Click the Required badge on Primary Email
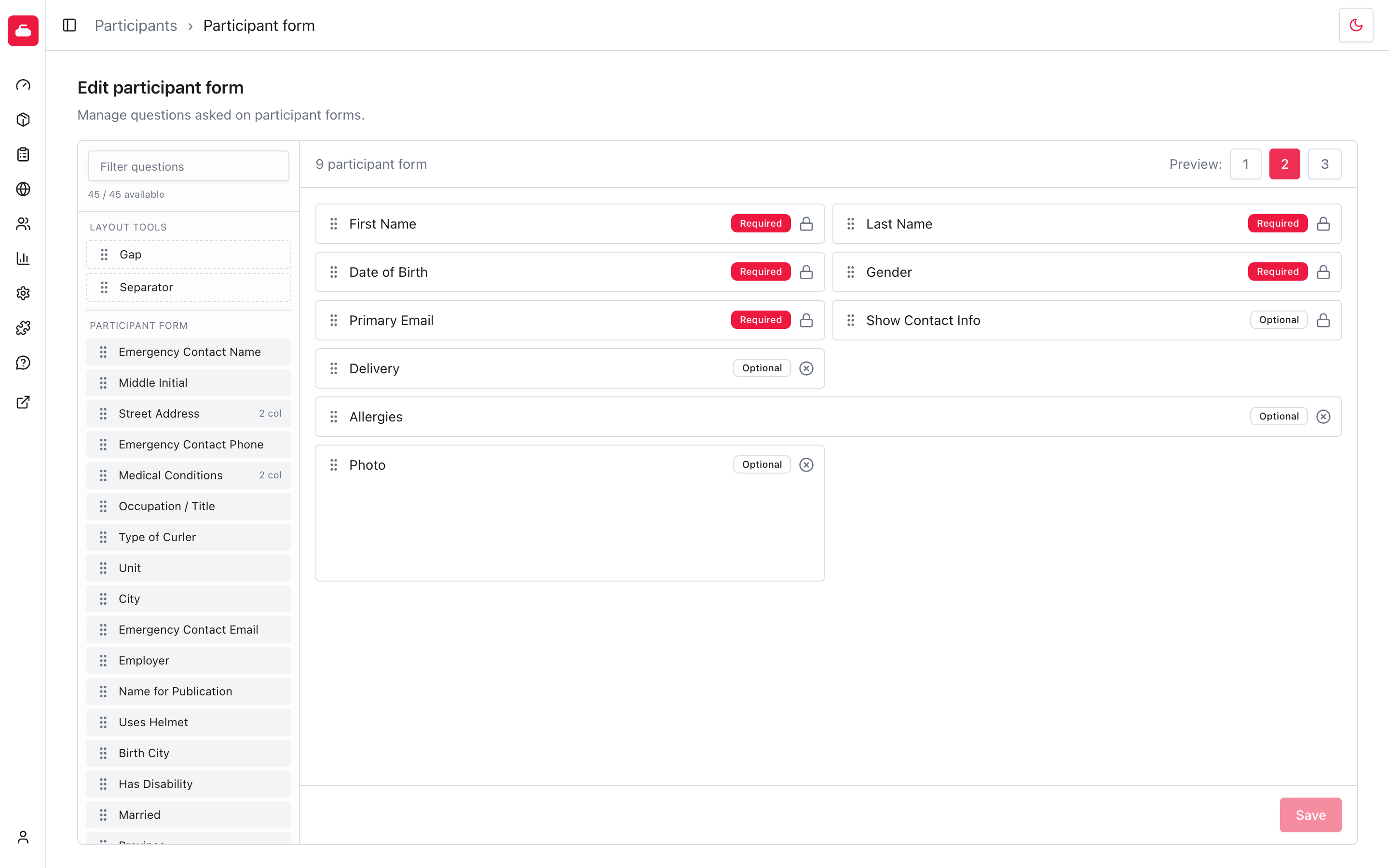 pos(761,320)
